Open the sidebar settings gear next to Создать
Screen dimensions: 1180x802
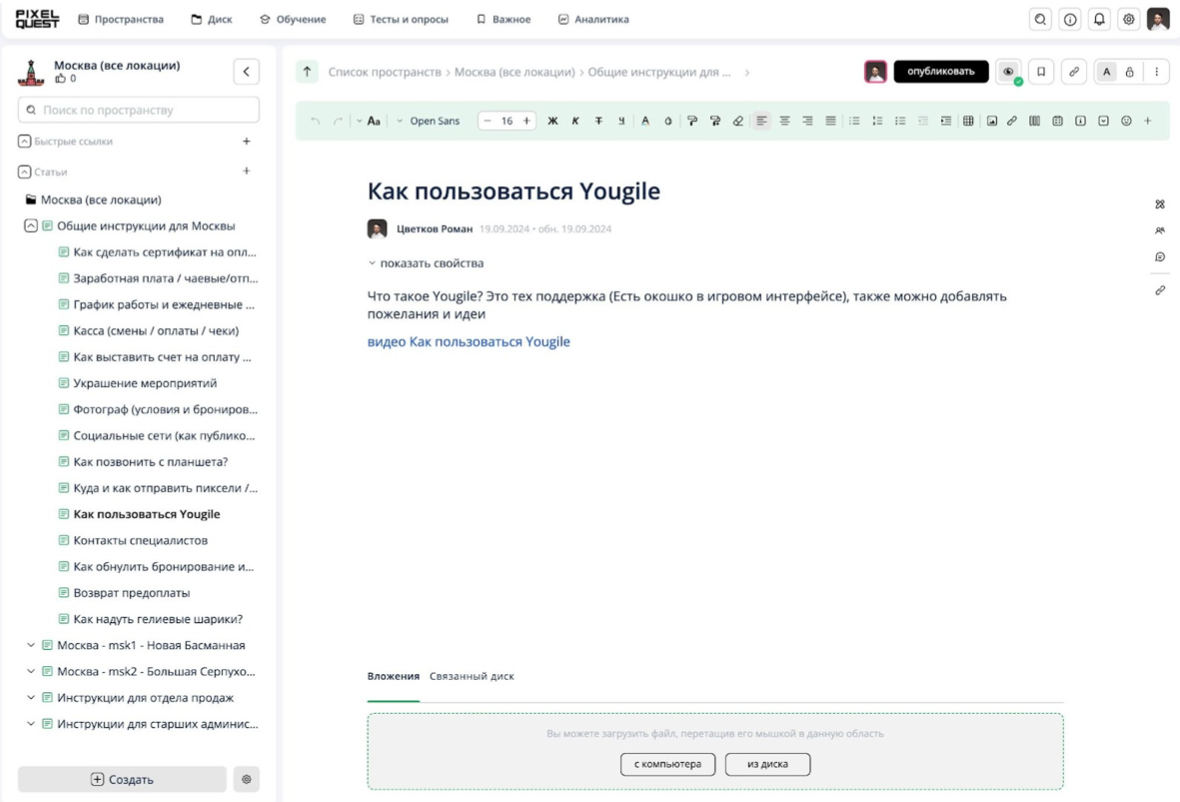coord(246,779)
